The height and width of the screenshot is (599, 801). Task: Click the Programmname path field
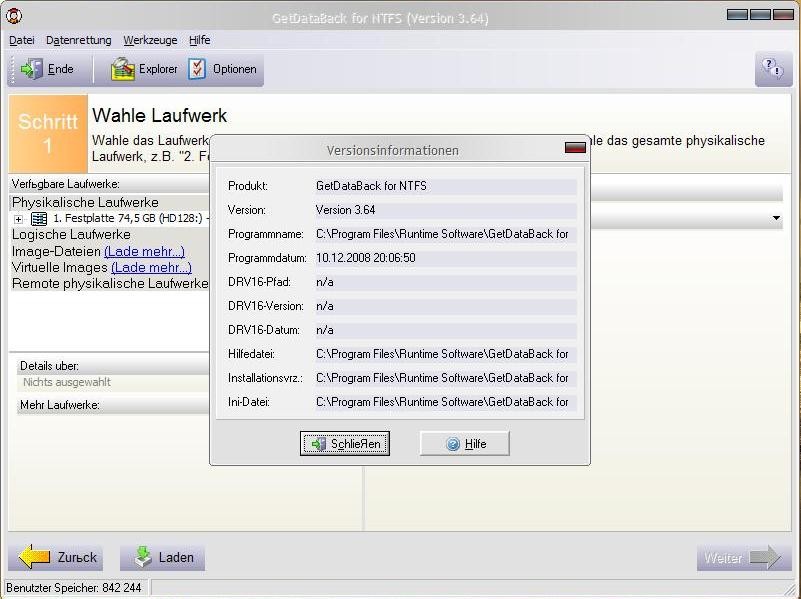(446, 234)
